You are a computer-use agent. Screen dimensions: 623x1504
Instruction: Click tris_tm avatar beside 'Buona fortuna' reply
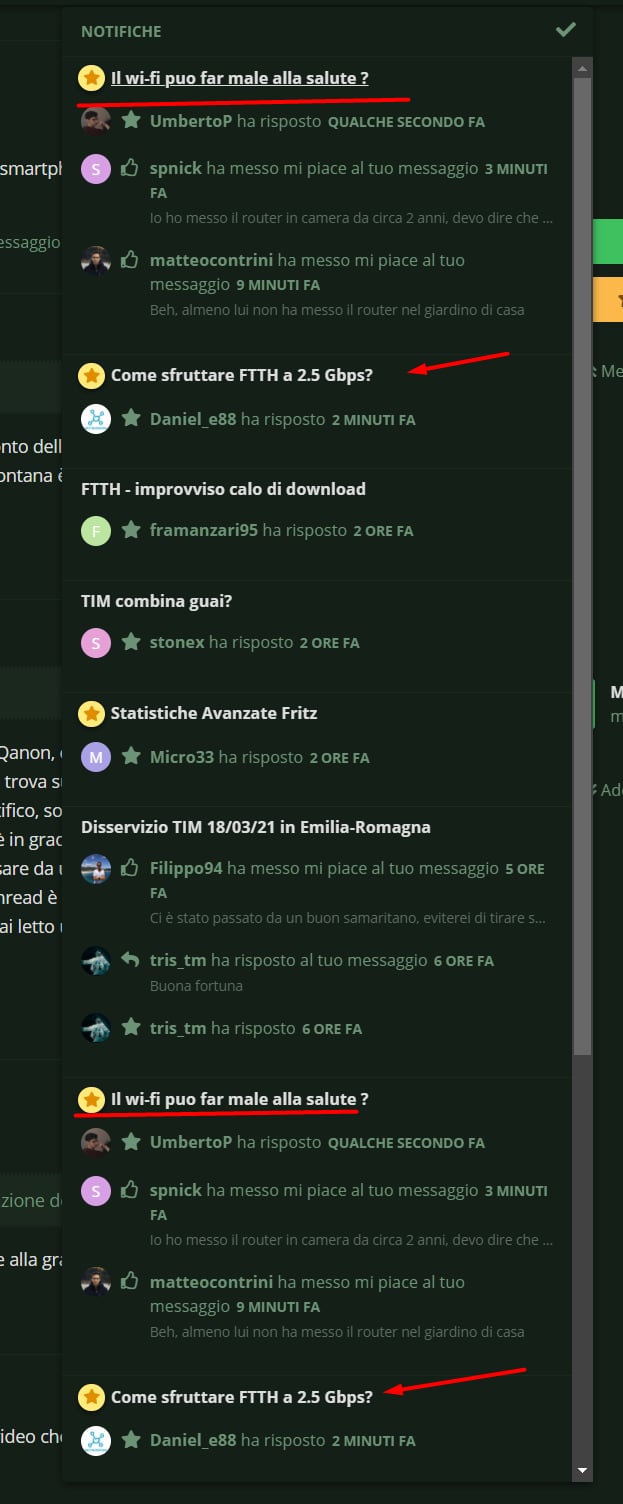pyautogui.click(x=96, y=961)
